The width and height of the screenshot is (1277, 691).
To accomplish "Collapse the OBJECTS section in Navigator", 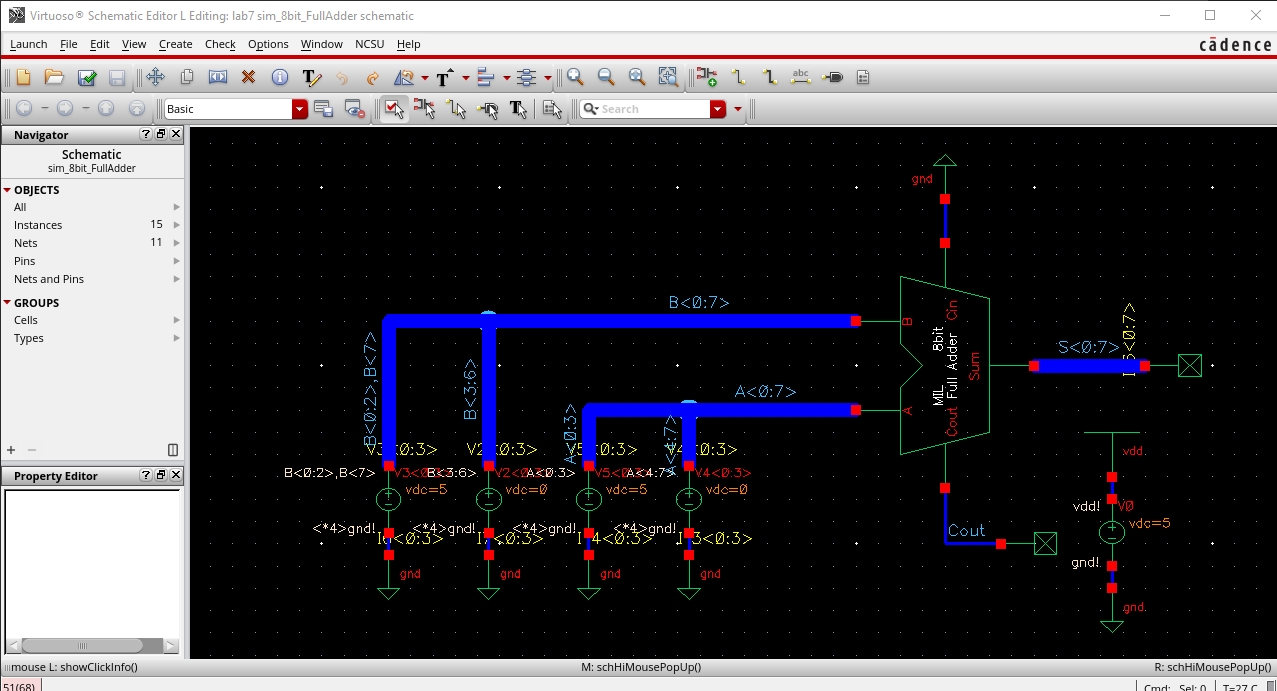I will pyautogui.click(x=7, y=190).
